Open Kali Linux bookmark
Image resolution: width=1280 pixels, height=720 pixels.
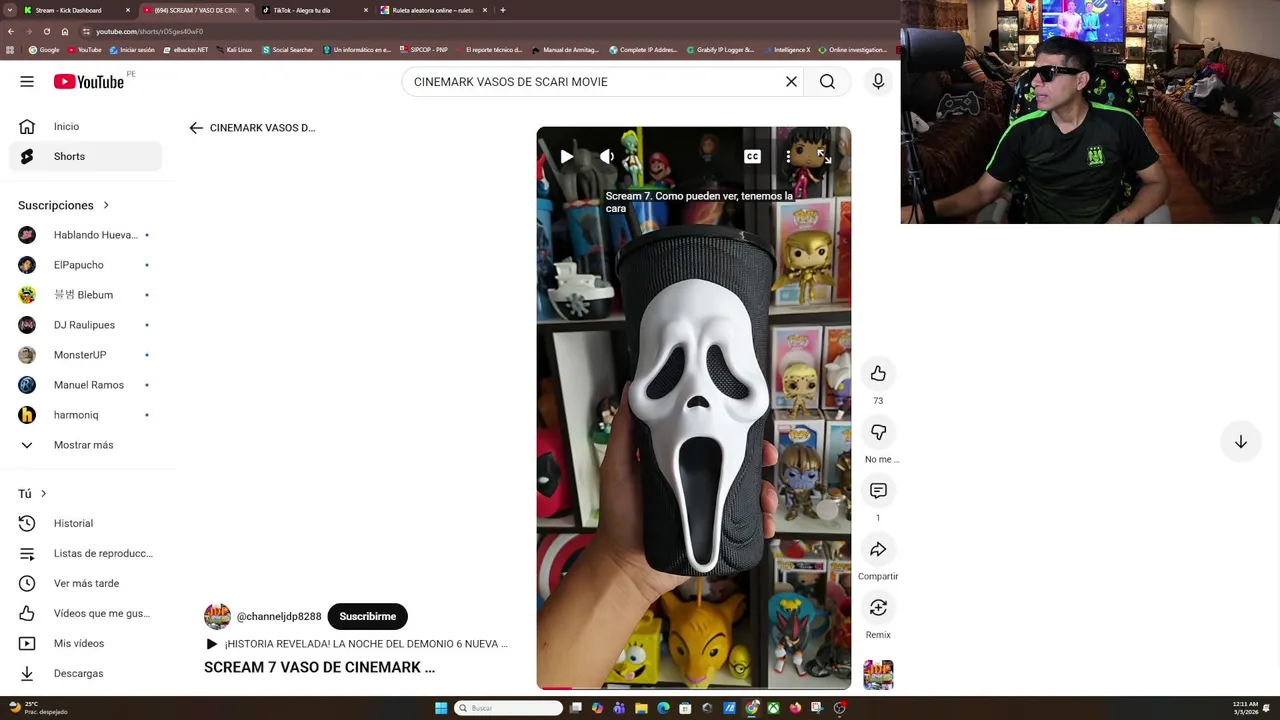coord(234,50)
